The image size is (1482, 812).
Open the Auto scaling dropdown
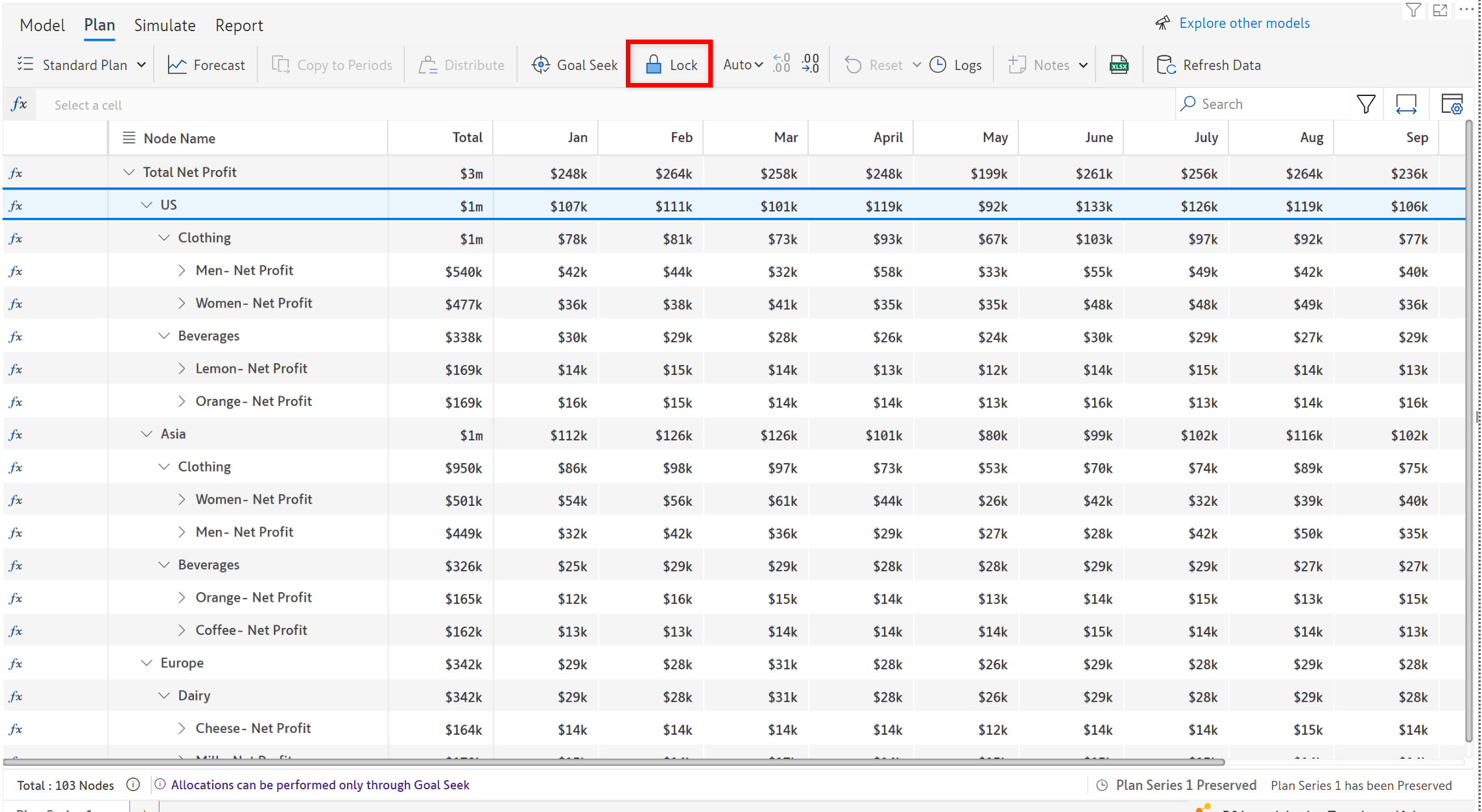pyautogui.click(x=743, y=65)
